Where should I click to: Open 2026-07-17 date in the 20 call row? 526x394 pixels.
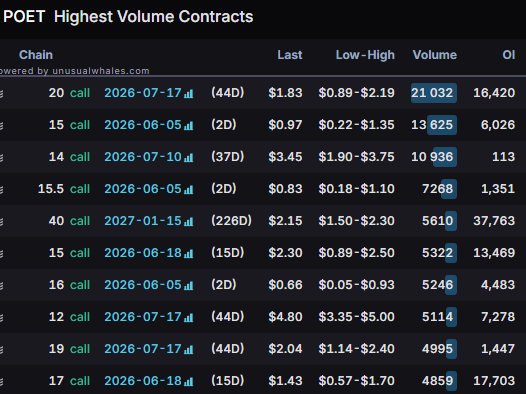(143, 93)
